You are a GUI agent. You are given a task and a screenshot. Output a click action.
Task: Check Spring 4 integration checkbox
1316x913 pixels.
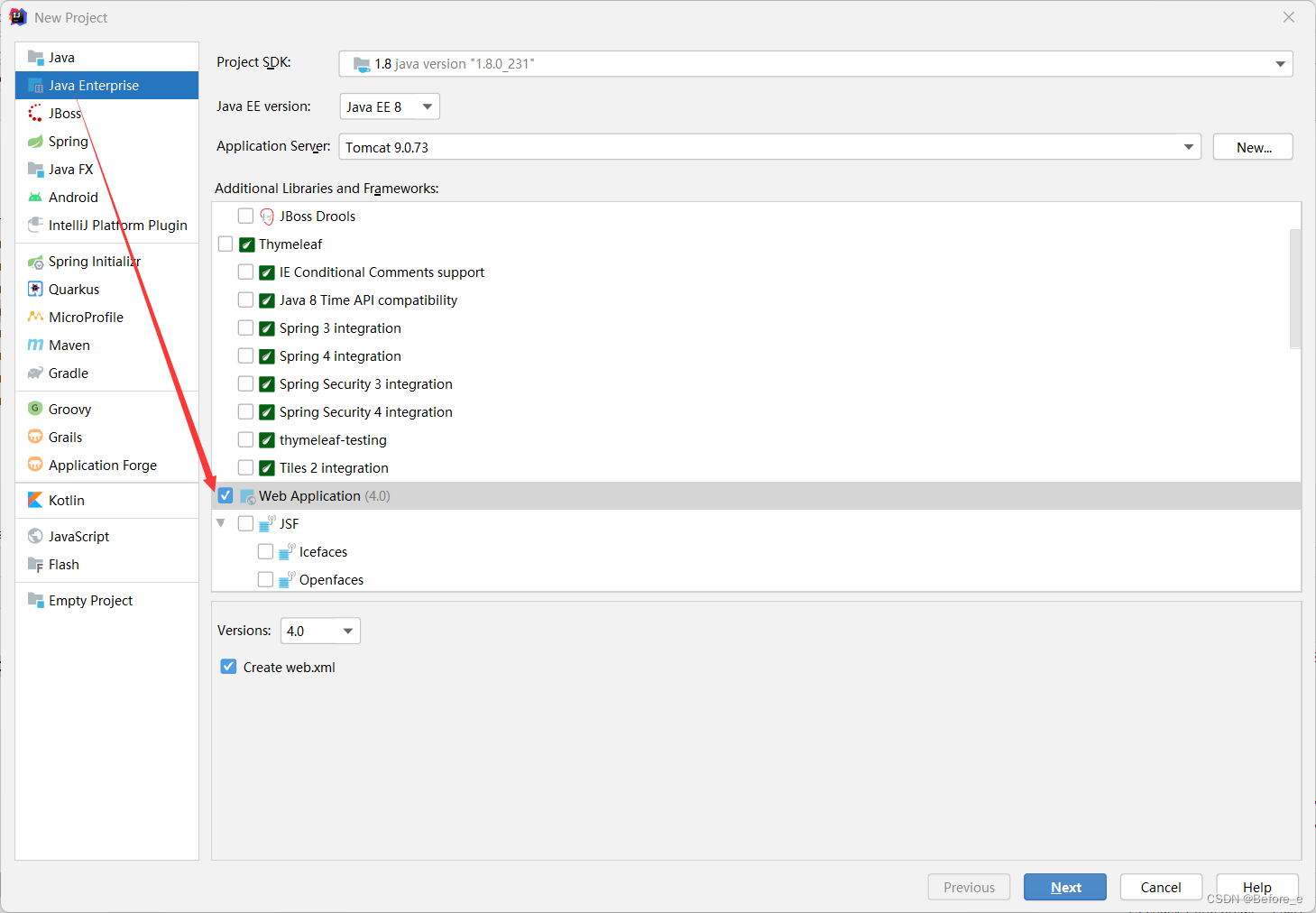[x=245, y=356]
